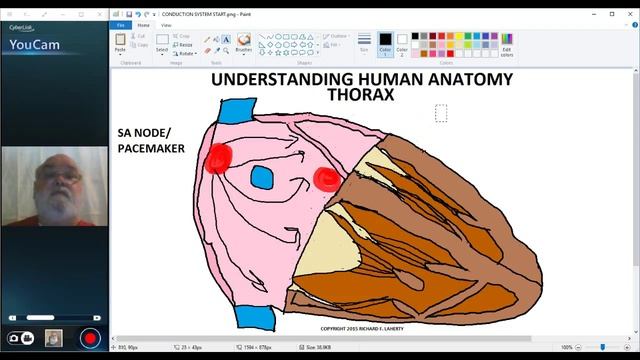Click the Redo arrow in quick access toolbar
Image resolution: width=640 pixels, height=360 pixels.
tap(147, 14)
